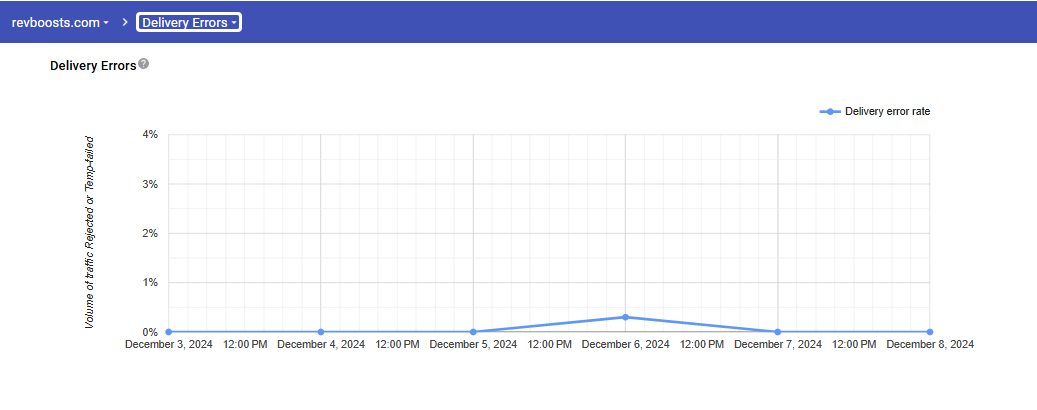Open the revboosts.com domain dropdown
The width and height of the screenshot is (1037, 410).
(x=60, y=22)
